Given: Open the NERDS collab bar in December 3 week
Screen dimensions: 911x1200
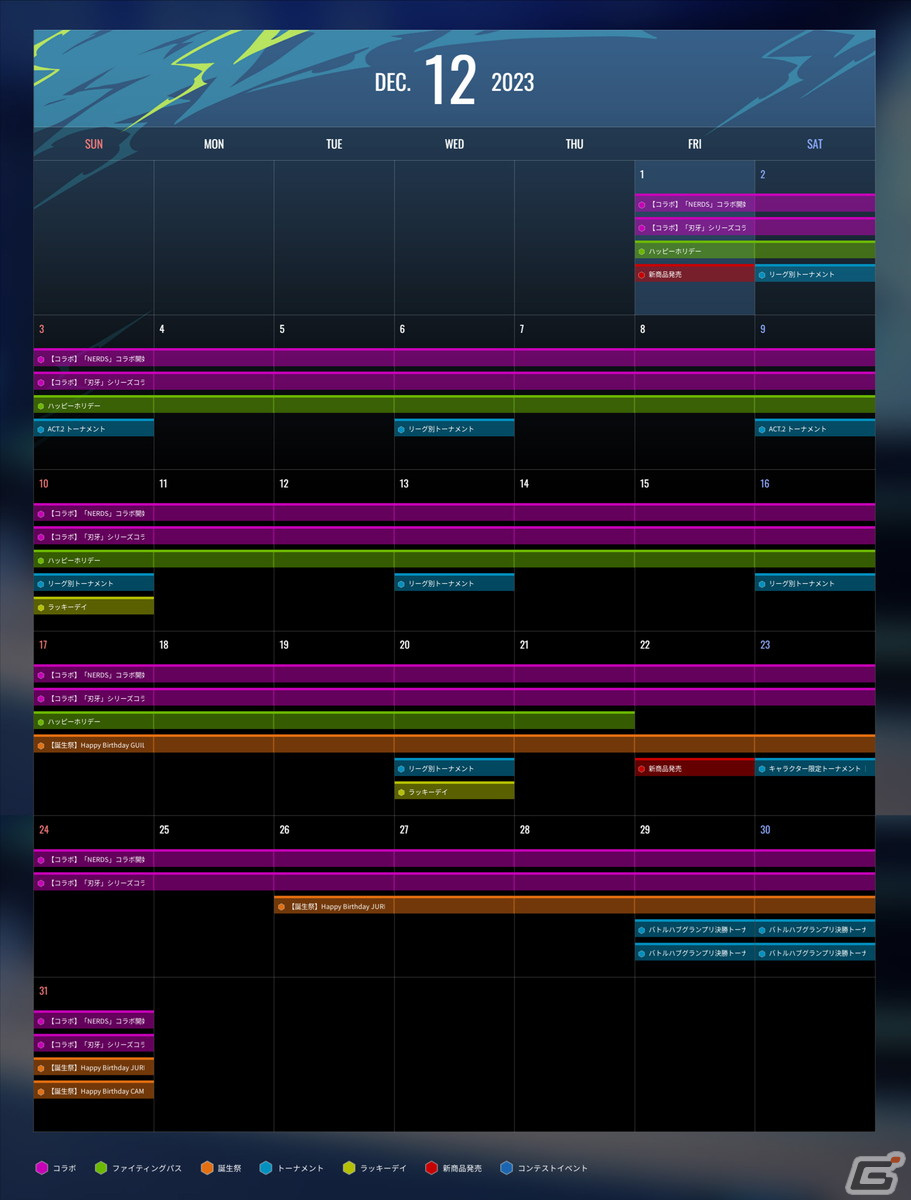Looking at the screenshot, I should coord(454,358).
